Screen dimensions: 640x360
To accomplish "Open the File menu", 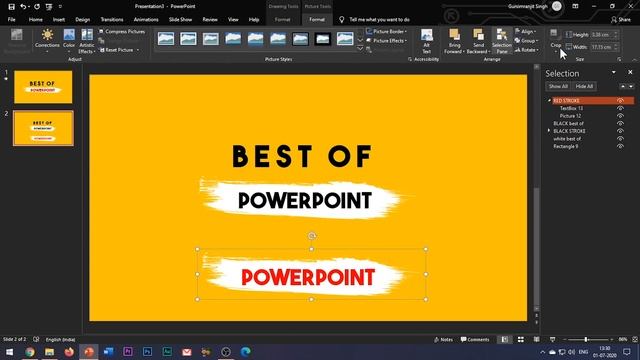I will (11, 20).
